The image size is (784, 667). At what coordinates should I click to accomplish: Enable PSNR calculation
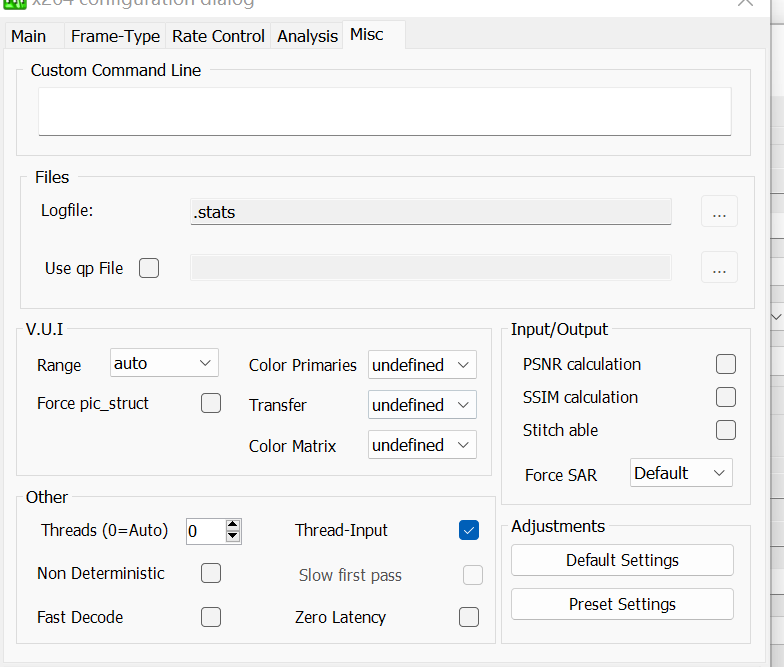point(726,364)
